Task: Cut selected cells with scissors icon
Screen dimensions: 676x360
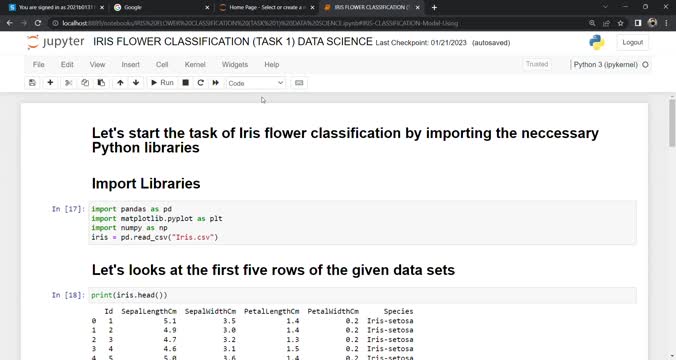Action: tap(69, 83)
